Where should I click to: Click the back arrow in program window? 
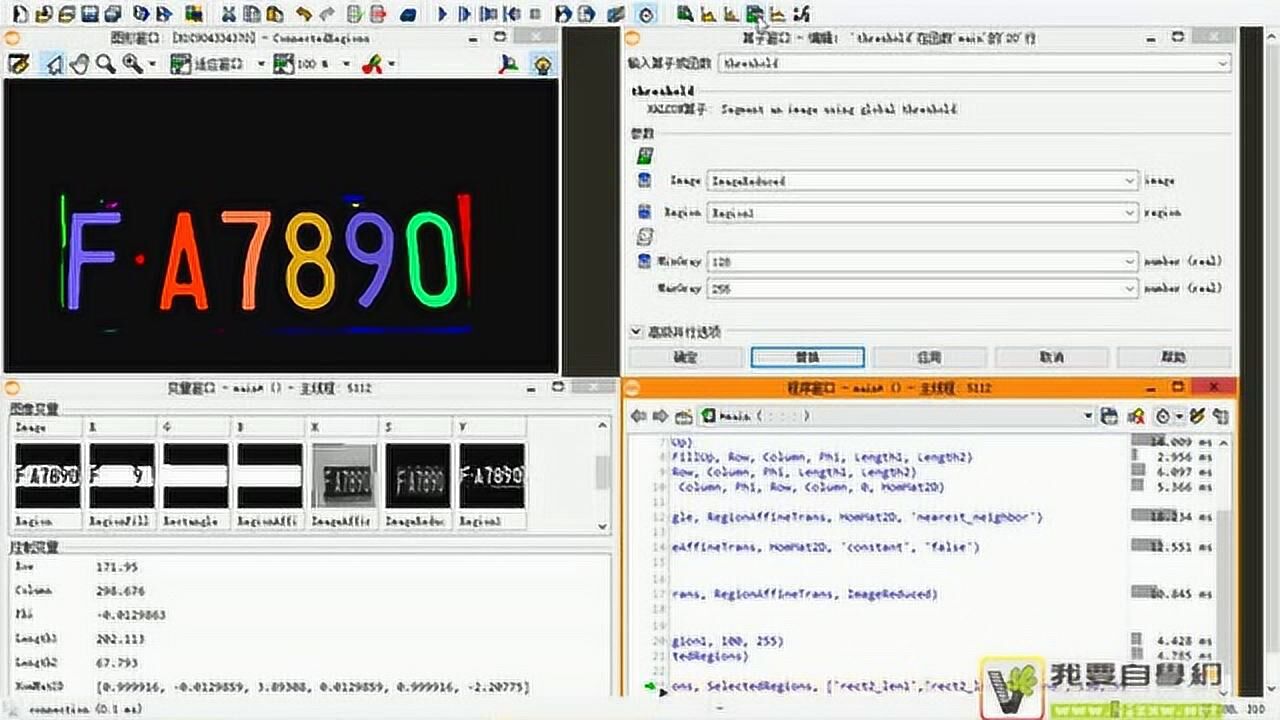pyautogui.click(x=638, y=416)
